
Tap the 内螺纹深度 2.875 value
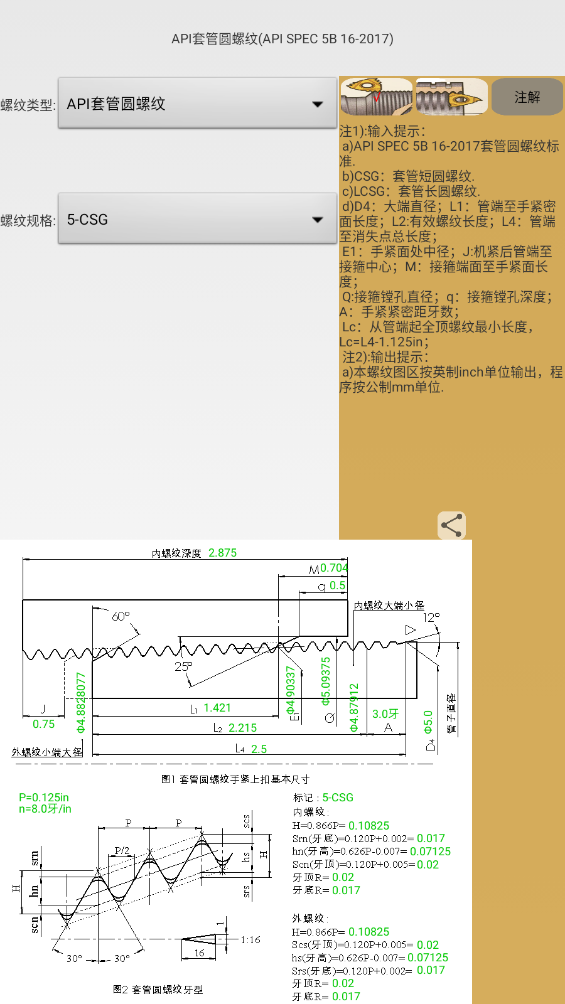(x=222, y=553)
